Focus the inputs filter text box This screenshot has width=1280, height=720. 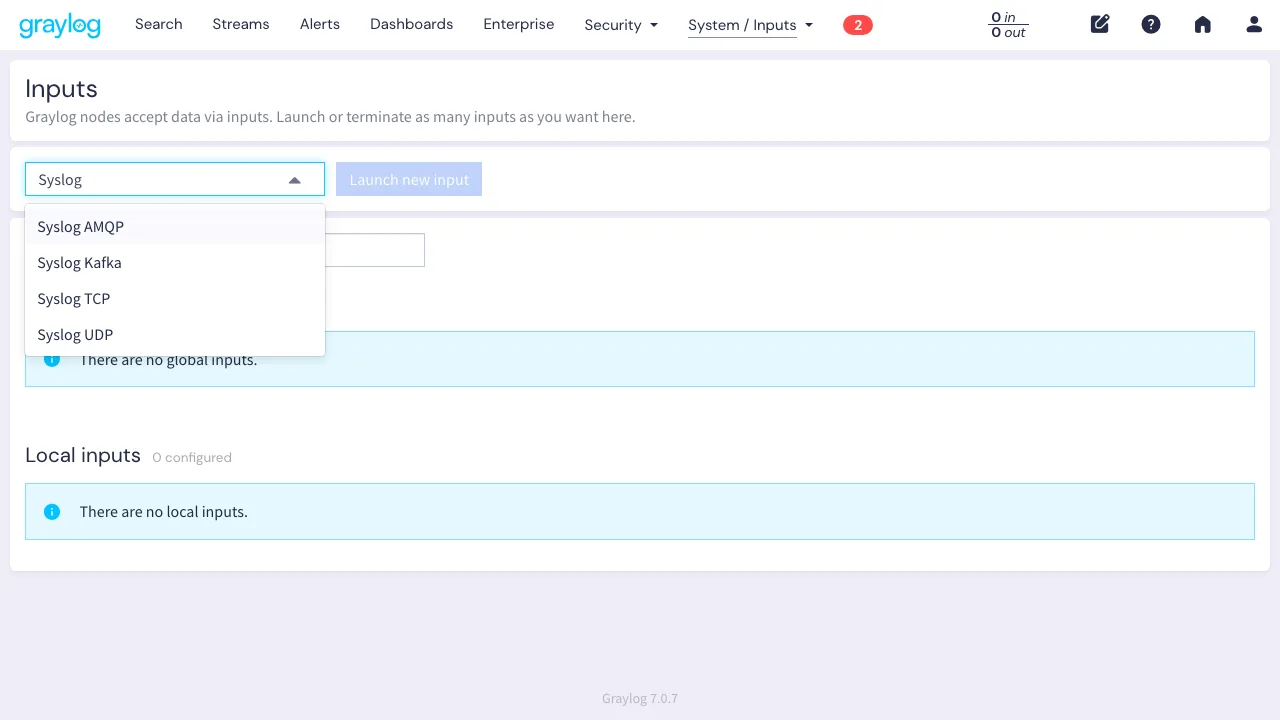point(375,250)
